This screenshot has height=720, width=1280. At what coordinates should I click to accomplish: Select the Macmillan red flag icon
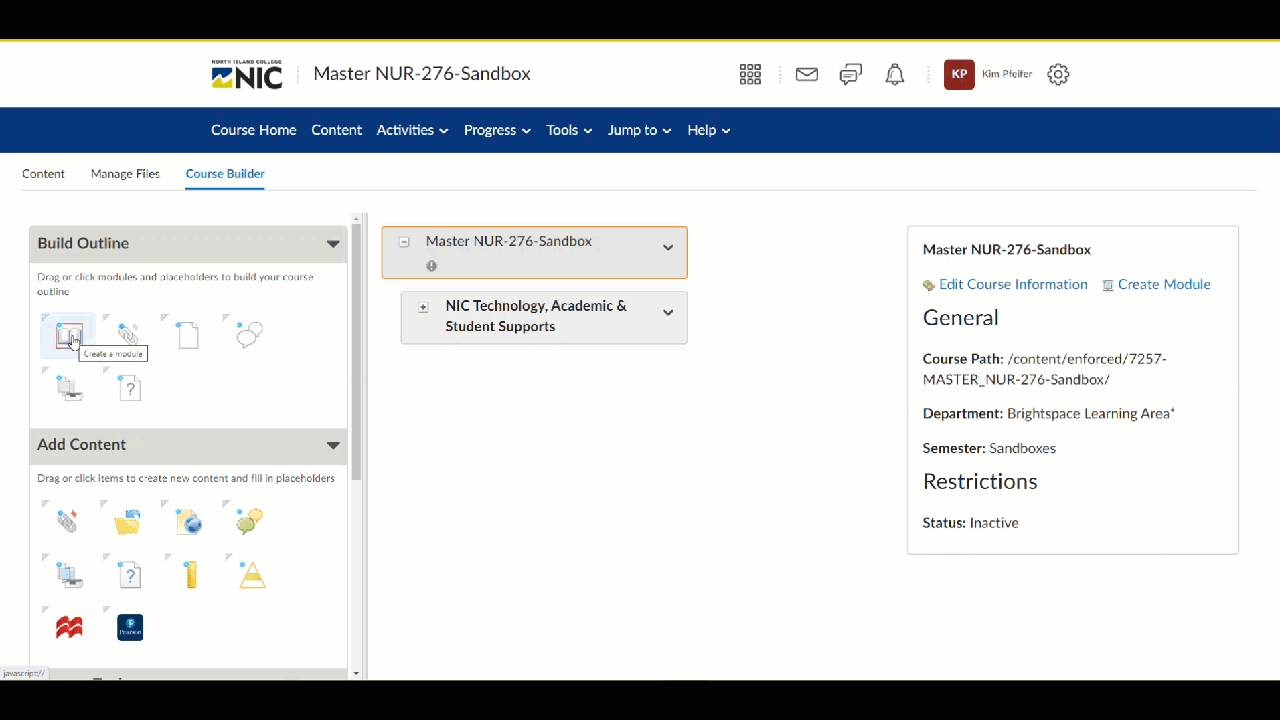click(x=68, y=627)
